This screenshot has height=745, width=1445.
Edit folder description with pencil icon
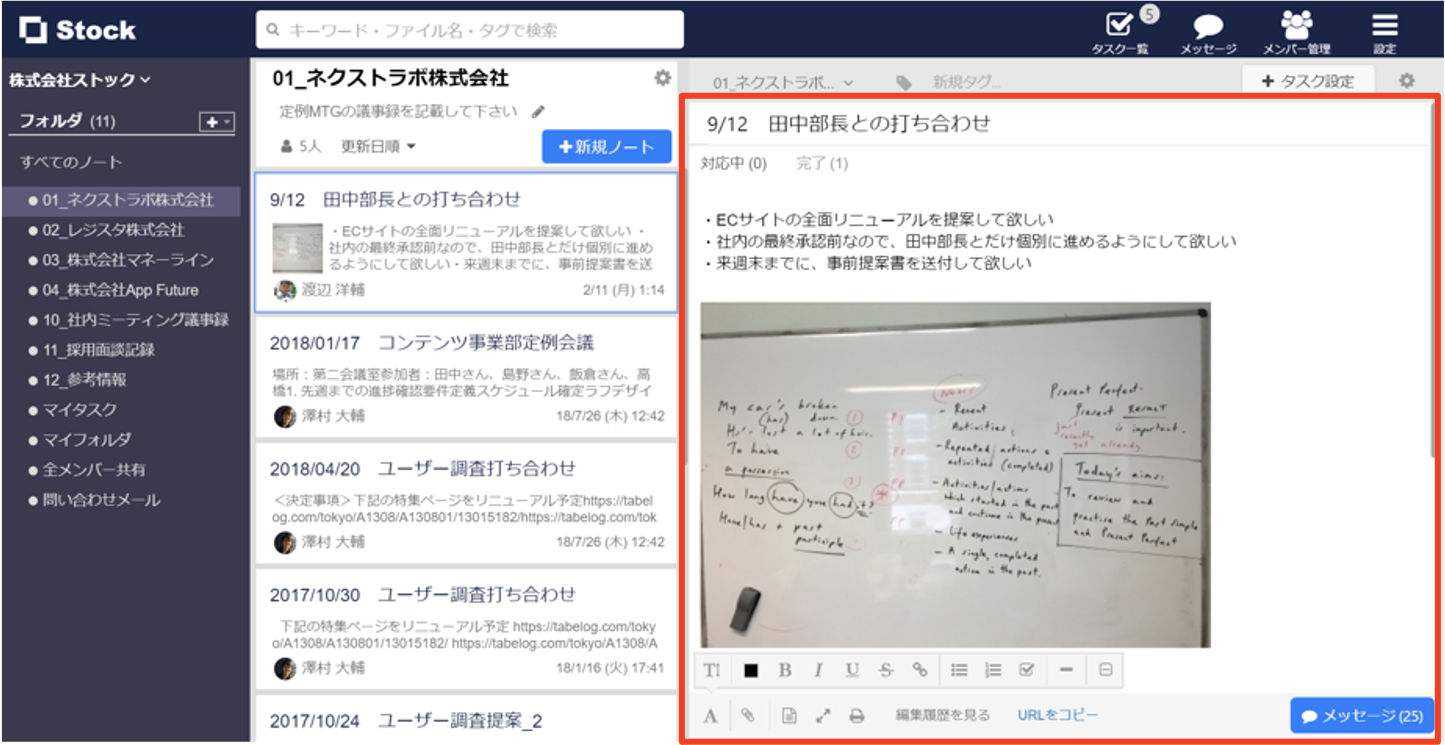(x=538, y=111)
